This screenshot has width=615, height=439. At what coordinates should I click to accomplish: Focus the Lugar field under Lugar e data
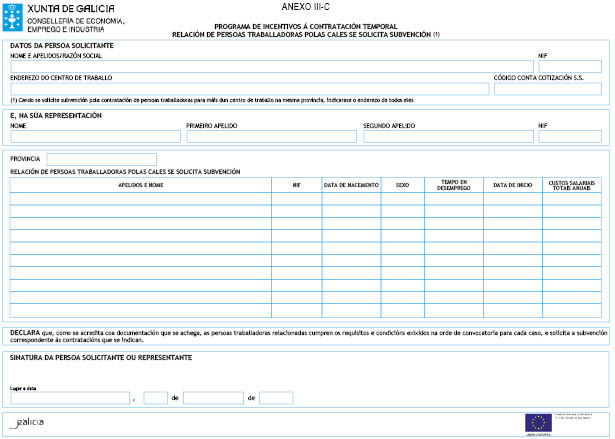click(70, 398)
